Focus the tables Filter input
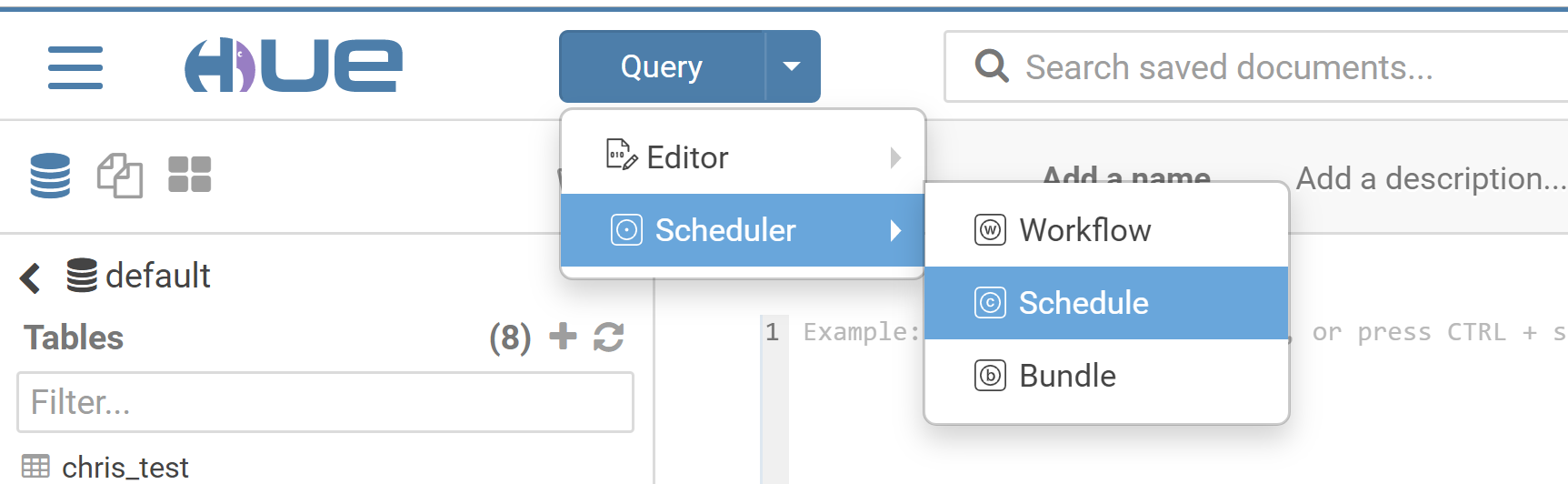The width and height of the screenshot is (1568, 484). (325, 402)
